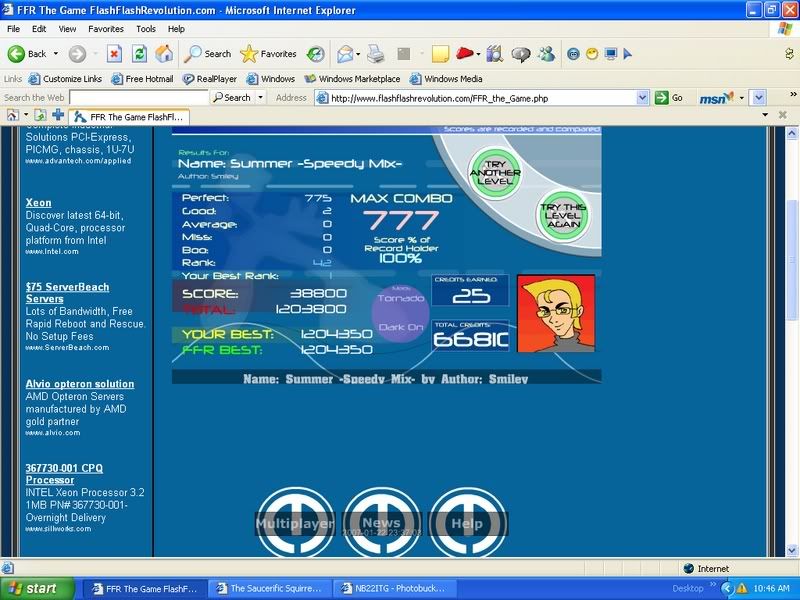Open the Back button history dropdown
This screenshot has width=800, height=600.
click(x=56, y=54)
